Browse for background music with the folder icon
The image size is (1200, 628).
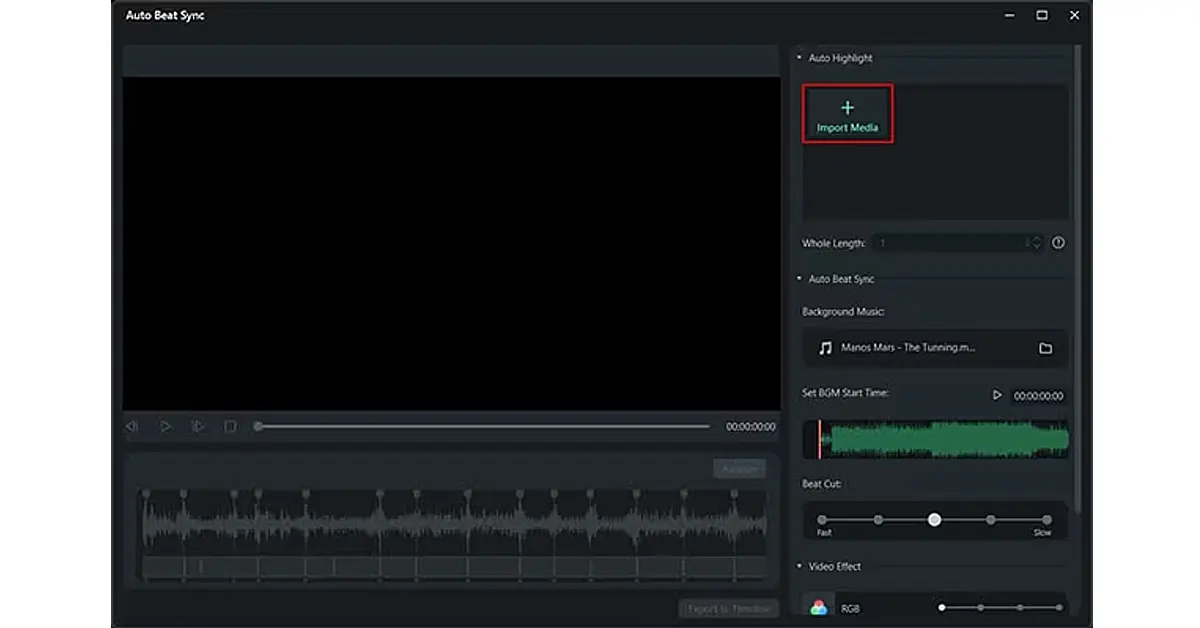click(1045, 348)
